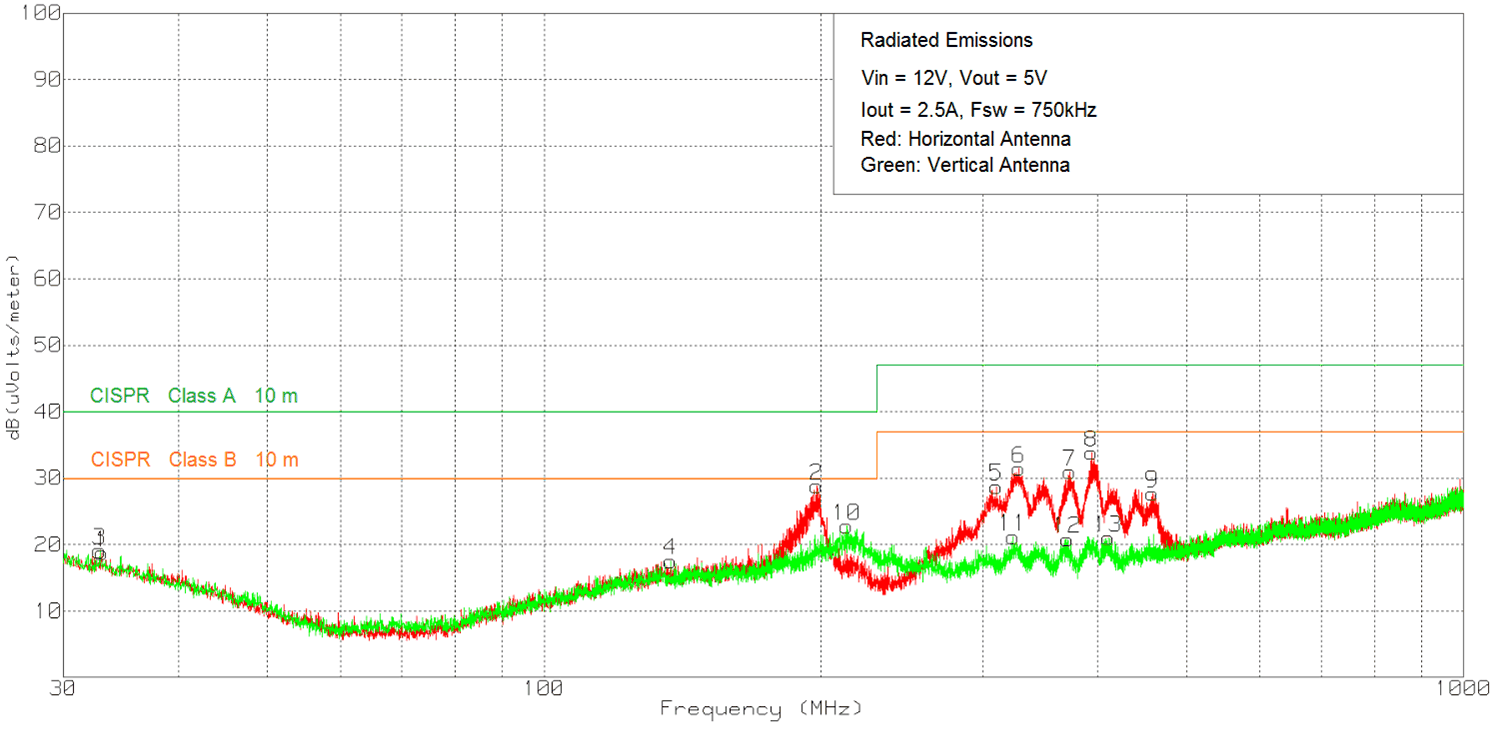Click marker 12 on the green trace
The width and height of the screenshot is (1497, 731).
(1066, 541)
